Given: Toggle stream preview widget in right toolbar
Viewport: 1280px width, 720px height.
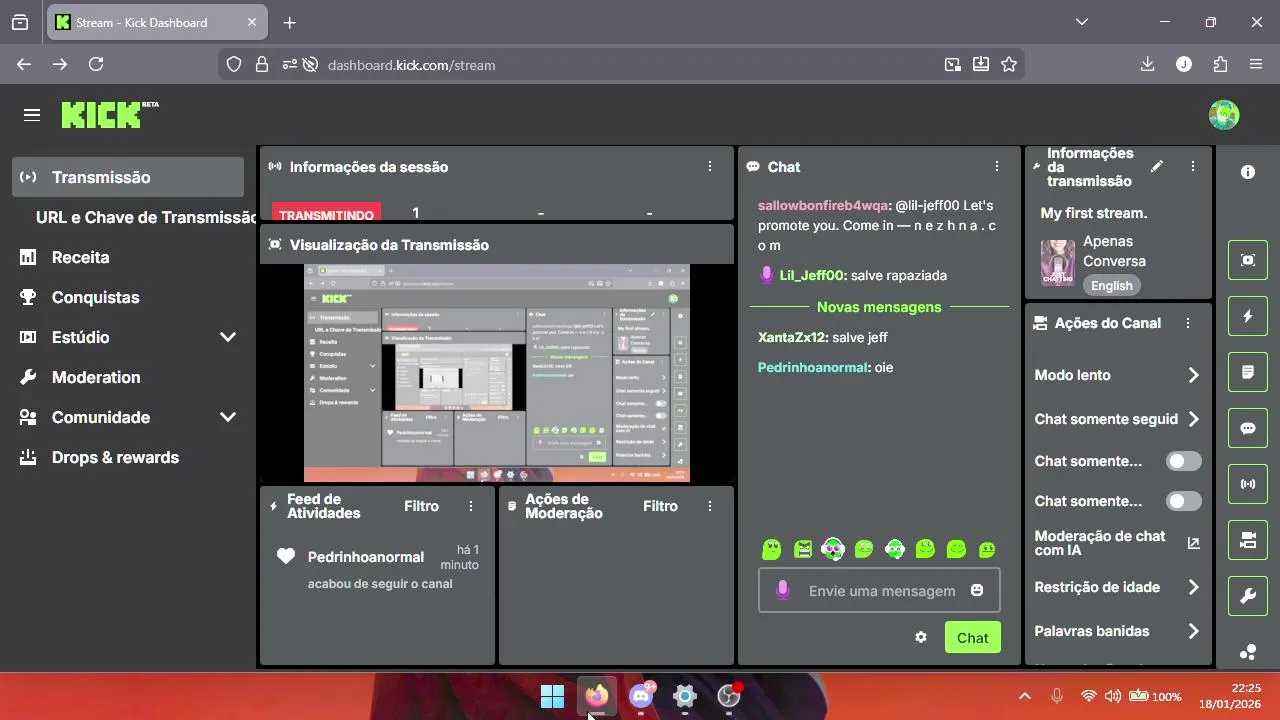Looking at the screenshot, I should 1248,260.
